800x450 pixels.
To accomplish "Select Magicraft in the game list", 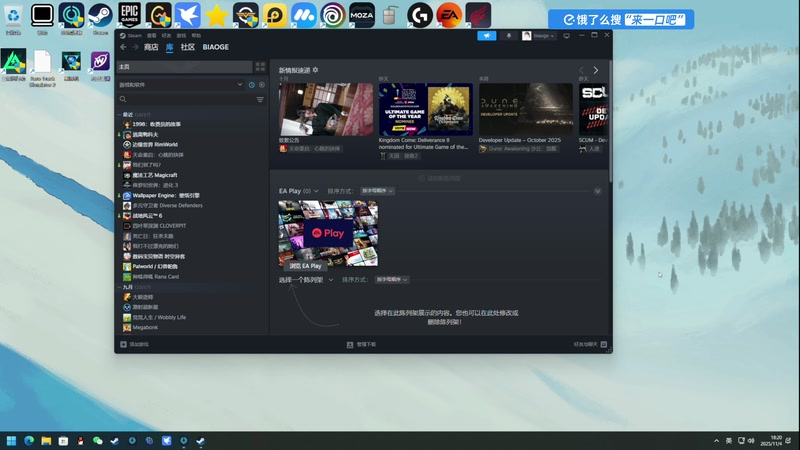I will pos(155,175).
